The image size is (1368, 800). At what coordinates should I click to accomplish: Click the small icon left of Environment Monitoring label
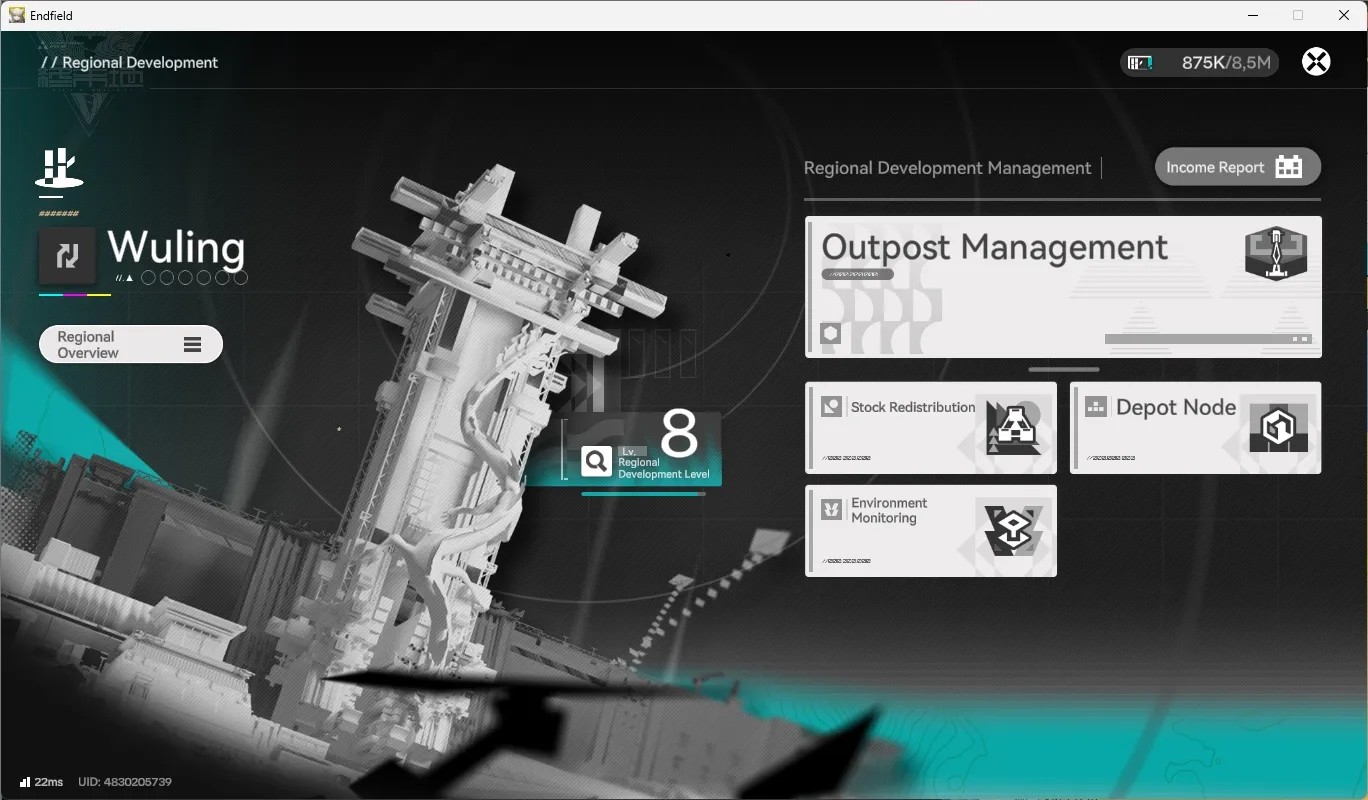(832, 510)
